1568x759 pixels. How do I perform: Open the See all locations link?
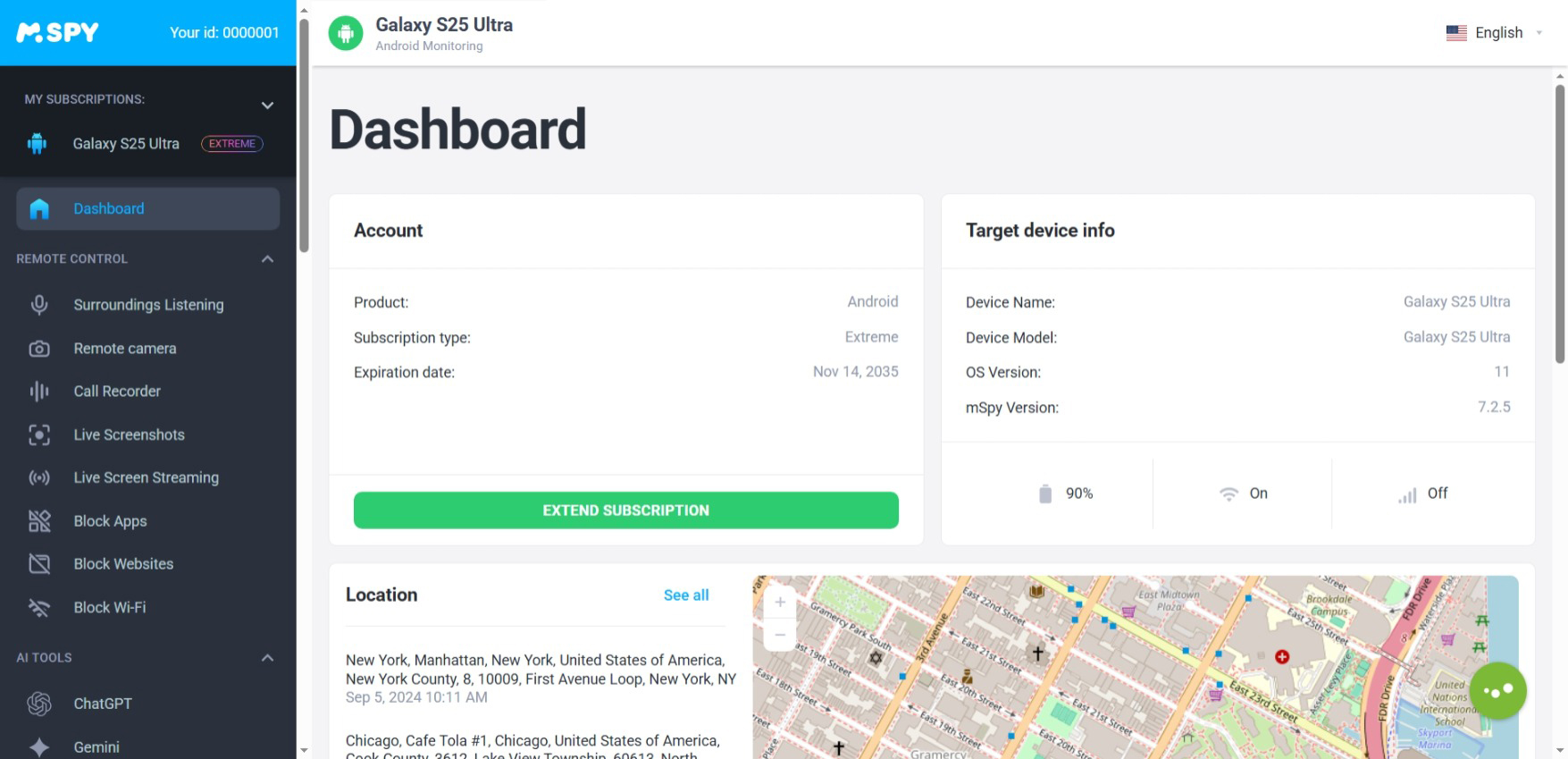(685, 595)
